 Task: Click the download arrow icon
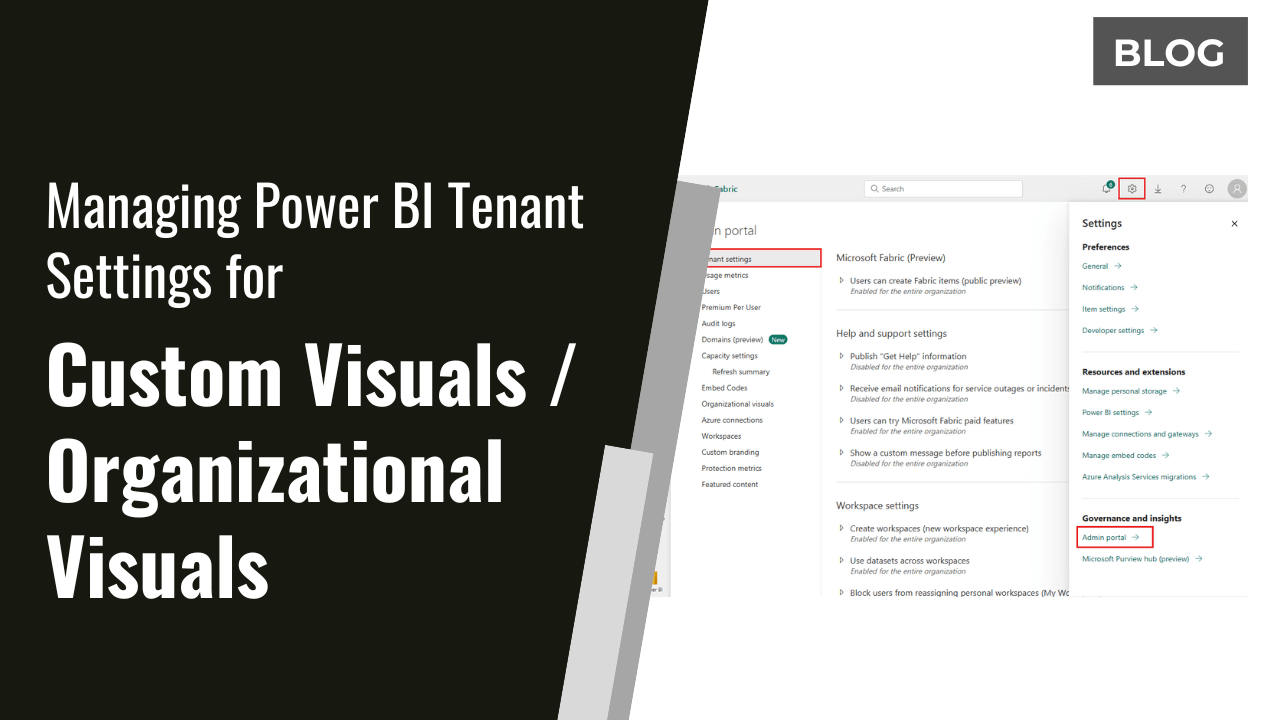click(x=1158, y=189)
